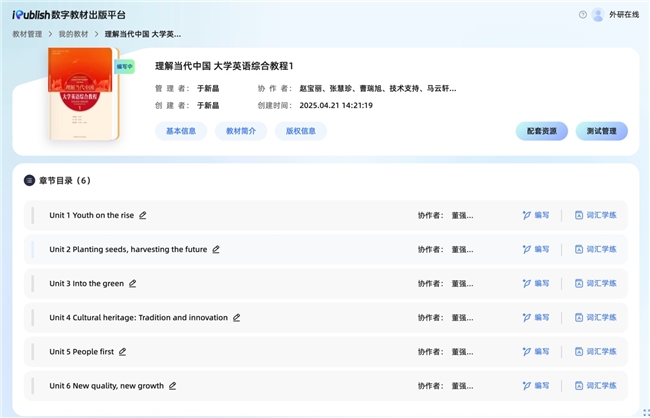Click the pencil icon beside Unit 1 title
Screen dimensions: 650x418
[143, 215]
